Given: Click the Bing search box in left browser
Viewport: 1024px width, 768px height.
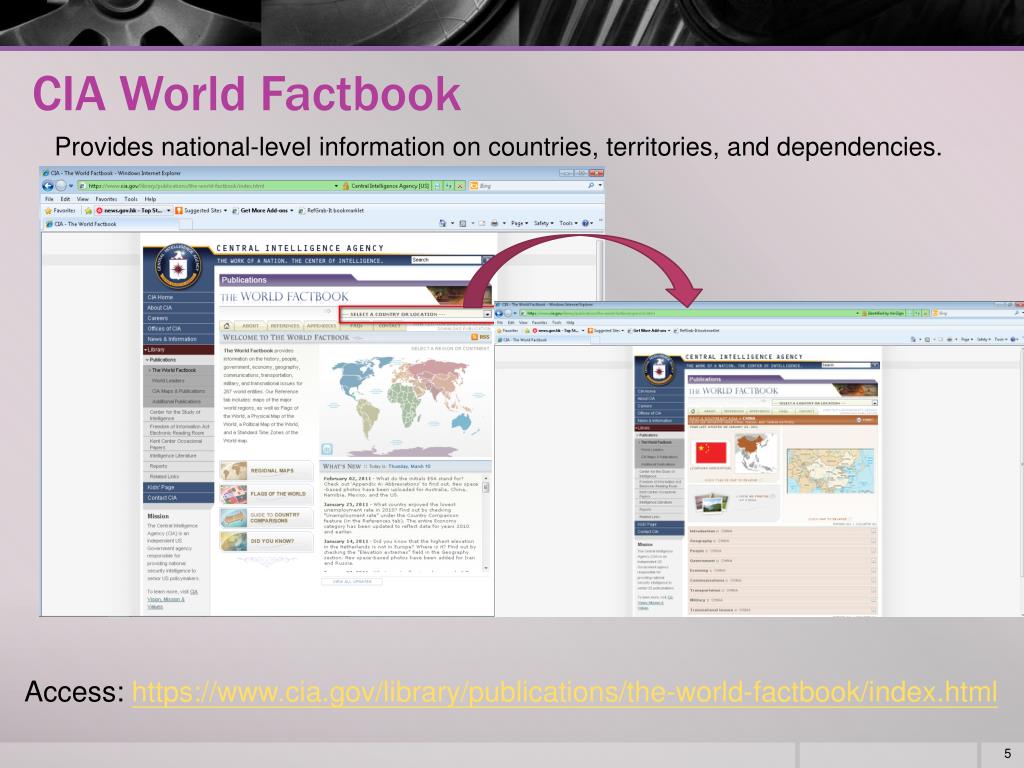Looking at the screenshot, I should (x=530, y=186).
